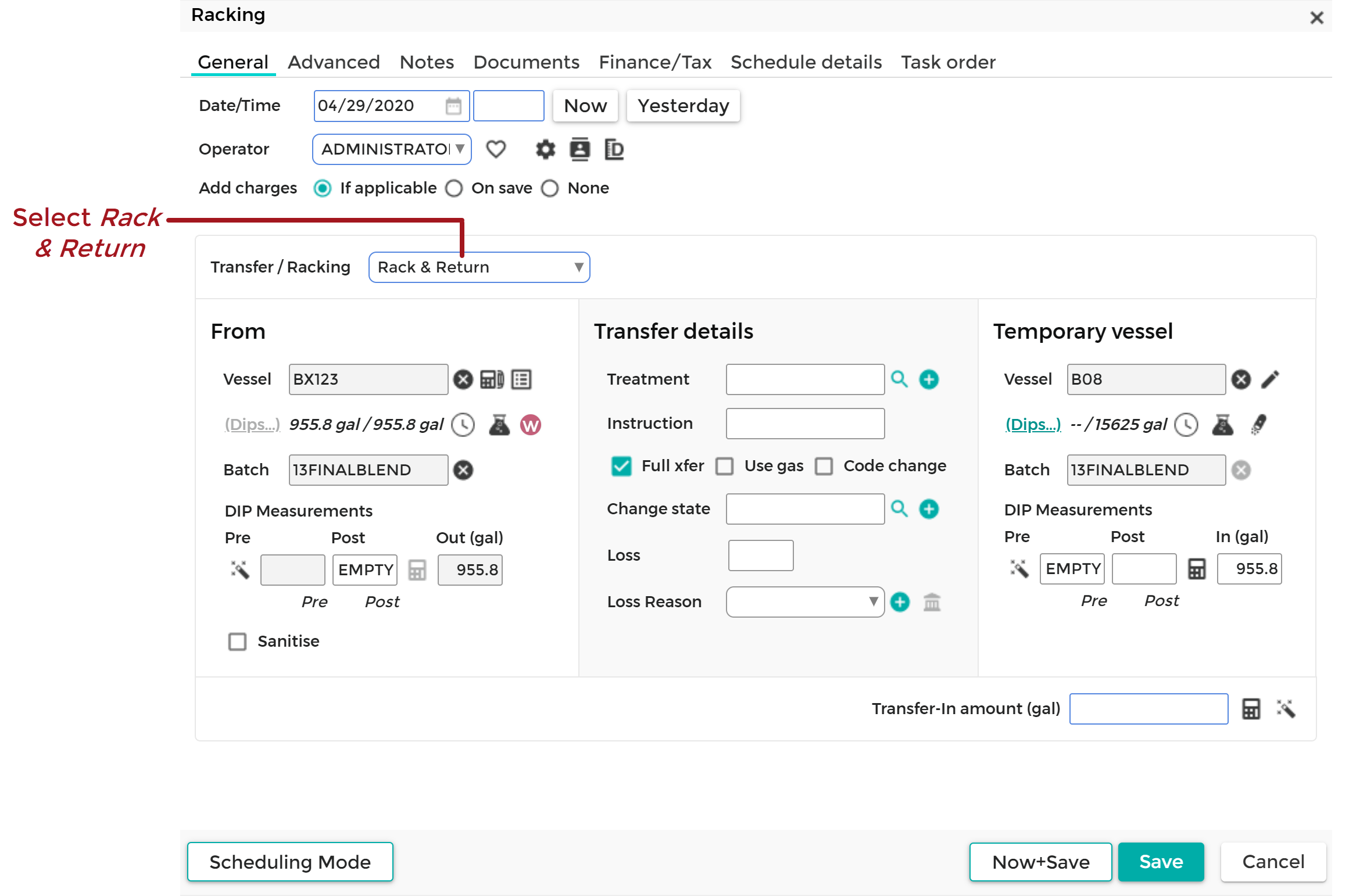Viewport: 1349px width, 896px height.
Task: Search change state with magnifier icon
Action: pos(899,508)
